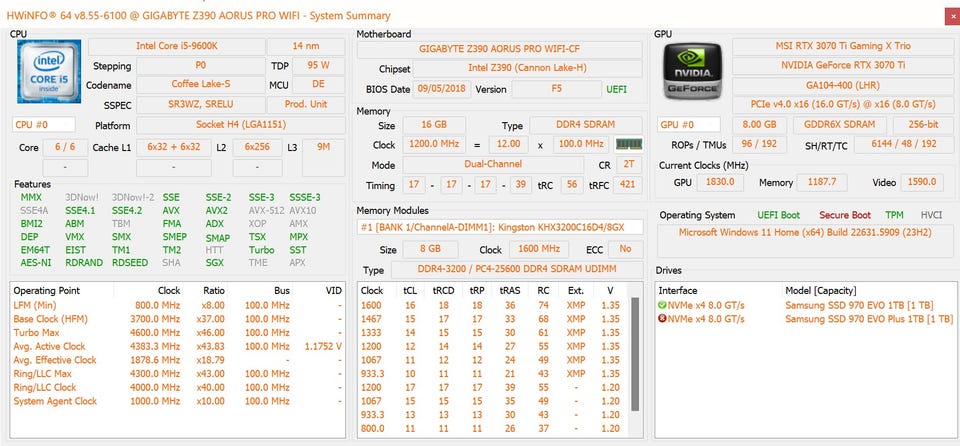Close the System Summary window
Image resolution: width=960 pixels, height=446 pixels.
pos(952,17)
